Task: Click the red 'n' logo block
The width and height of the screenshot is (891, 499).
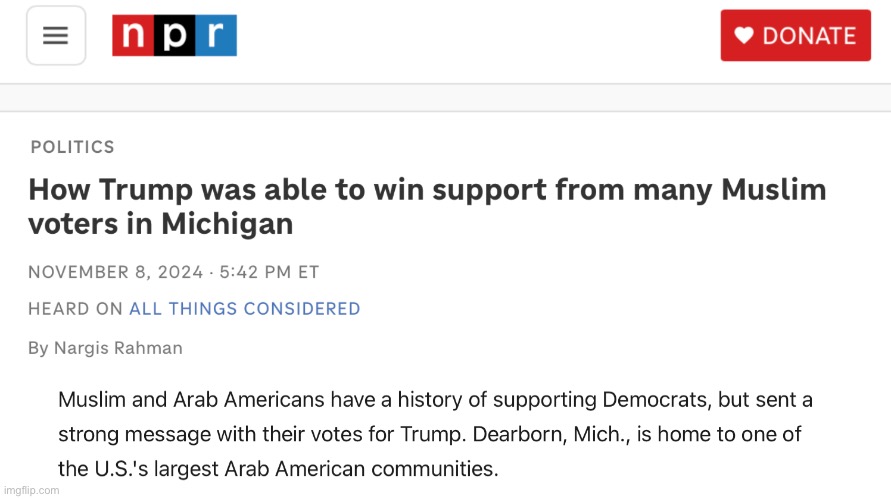Action: (x=133, y=36)
